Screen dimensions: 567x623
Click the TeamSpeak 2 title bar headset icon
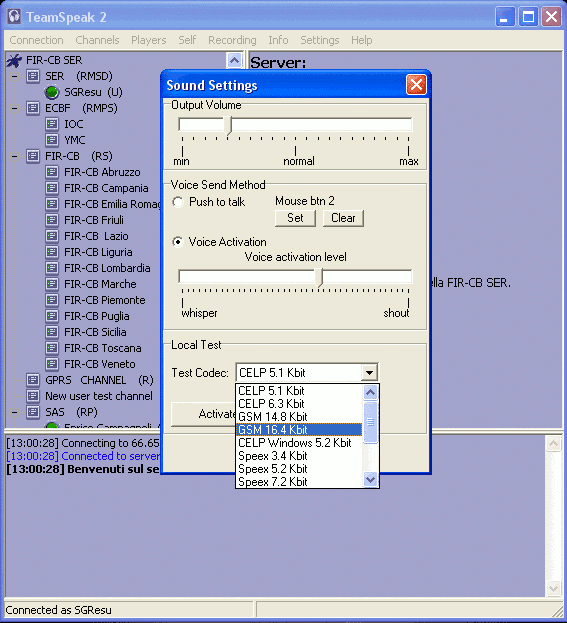[x=14, y=17]
